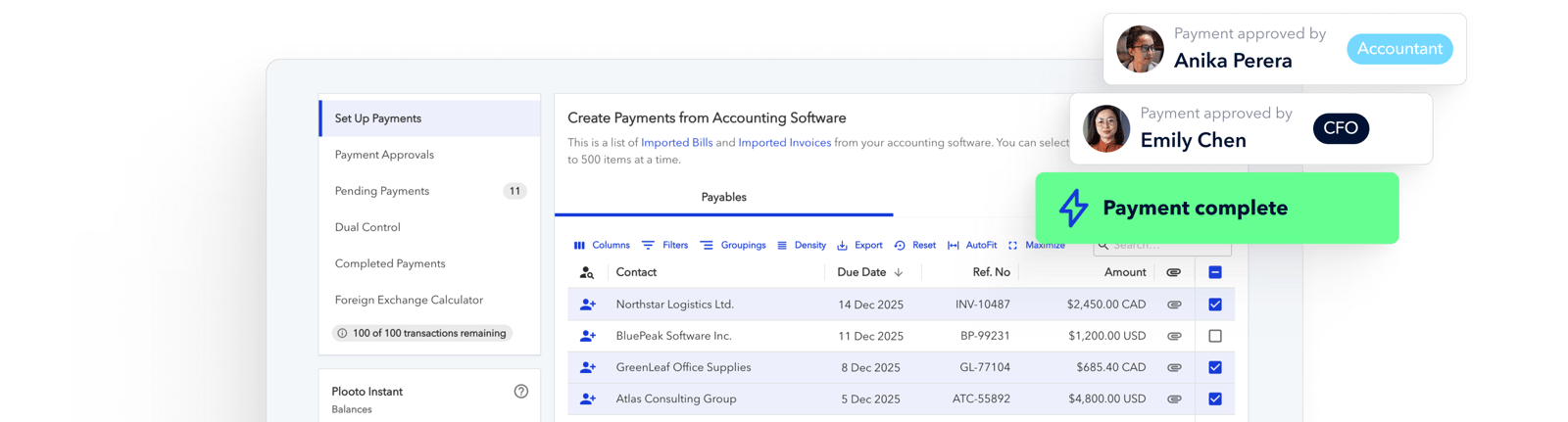Click amount $4,800.00 USD
This screenshot has width=1568, height=422.
pyautogui.click(x=1107, y=399)
